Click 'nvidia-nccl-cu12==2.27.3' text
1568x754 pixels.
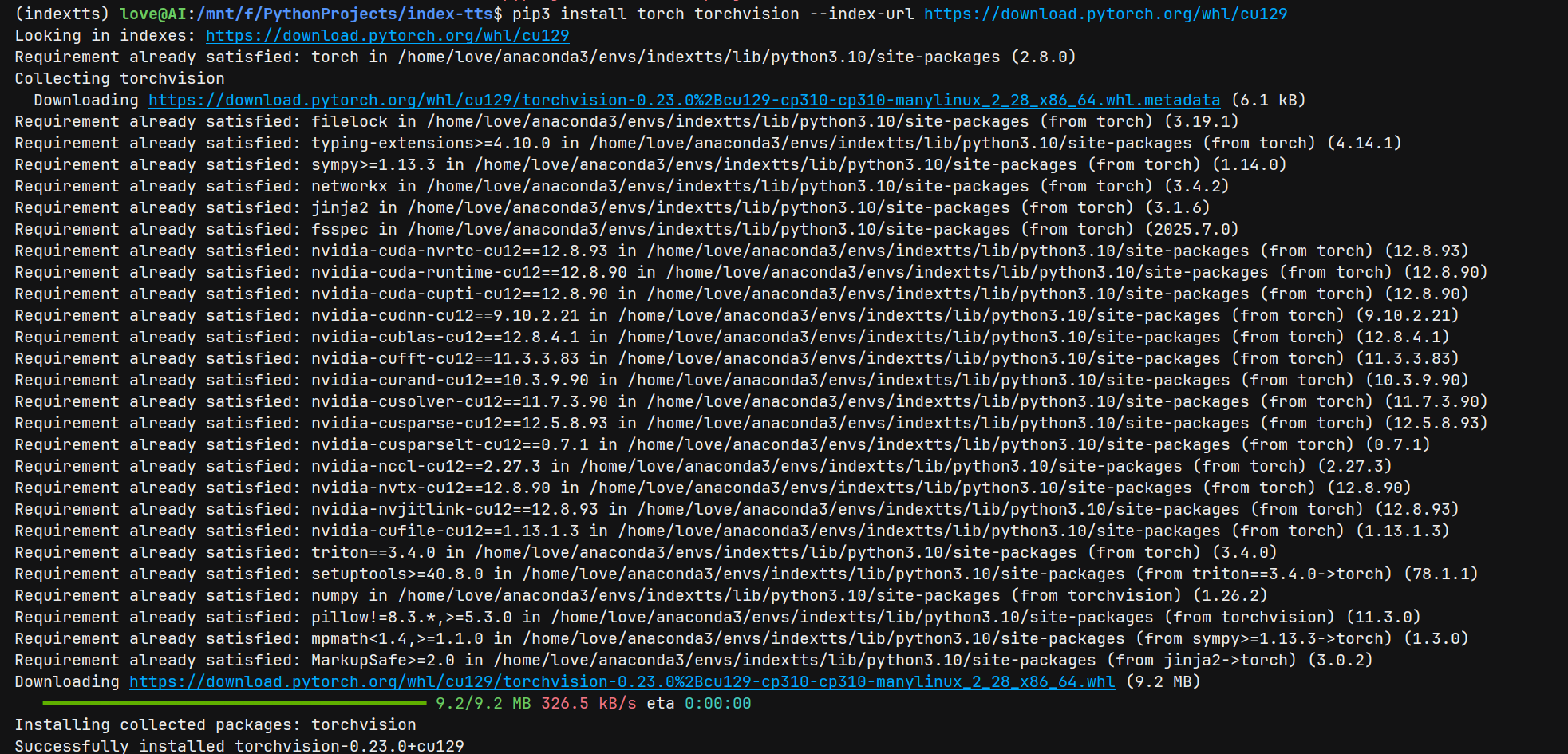pos(426,466)
